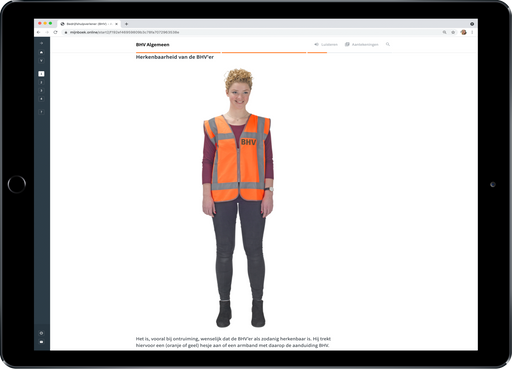Open a new browser tab with plus button
Screen dimensions: 512x369
pos(126,24)
